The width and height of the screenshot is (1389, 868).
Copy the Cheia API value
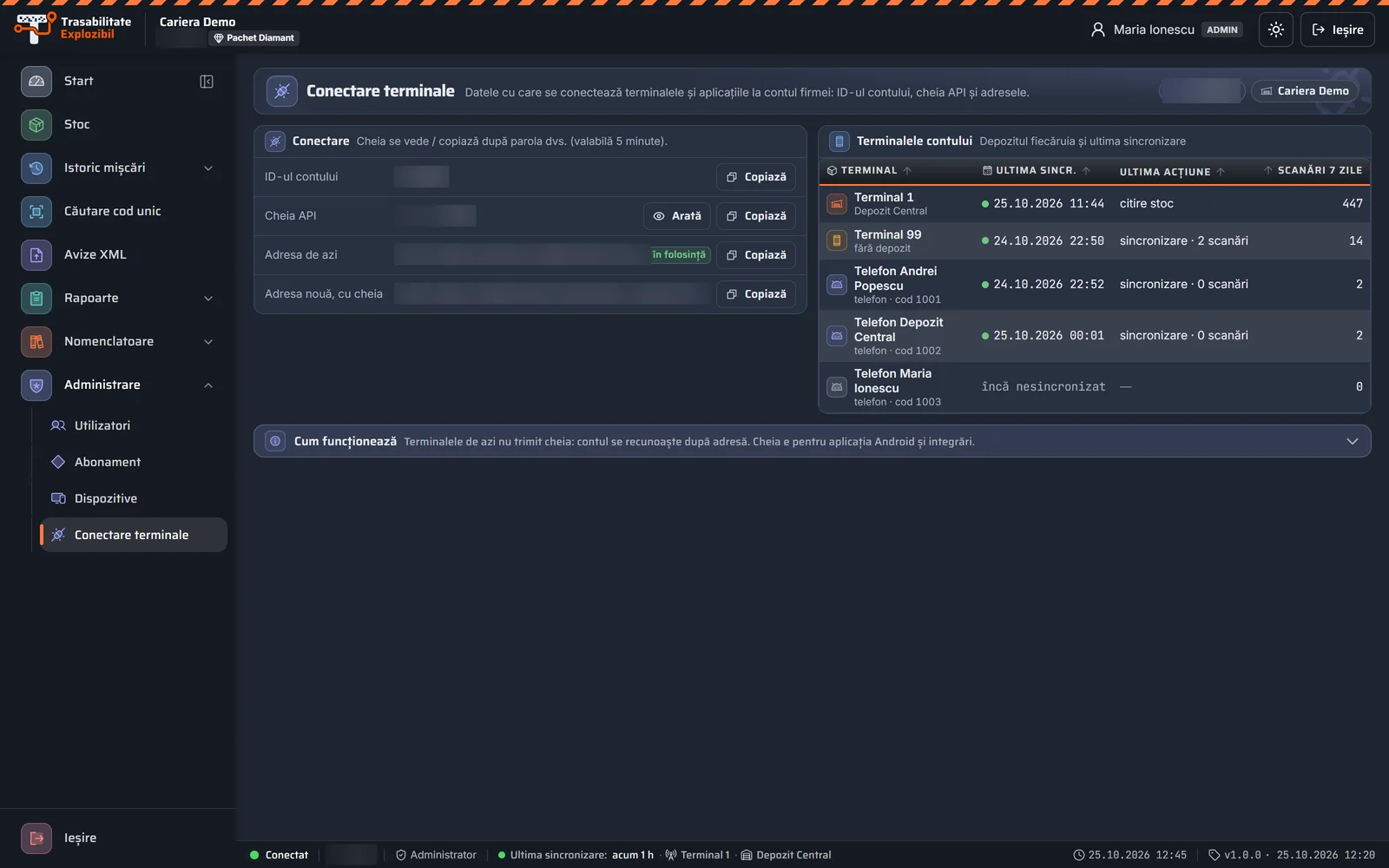pos(756,216)
